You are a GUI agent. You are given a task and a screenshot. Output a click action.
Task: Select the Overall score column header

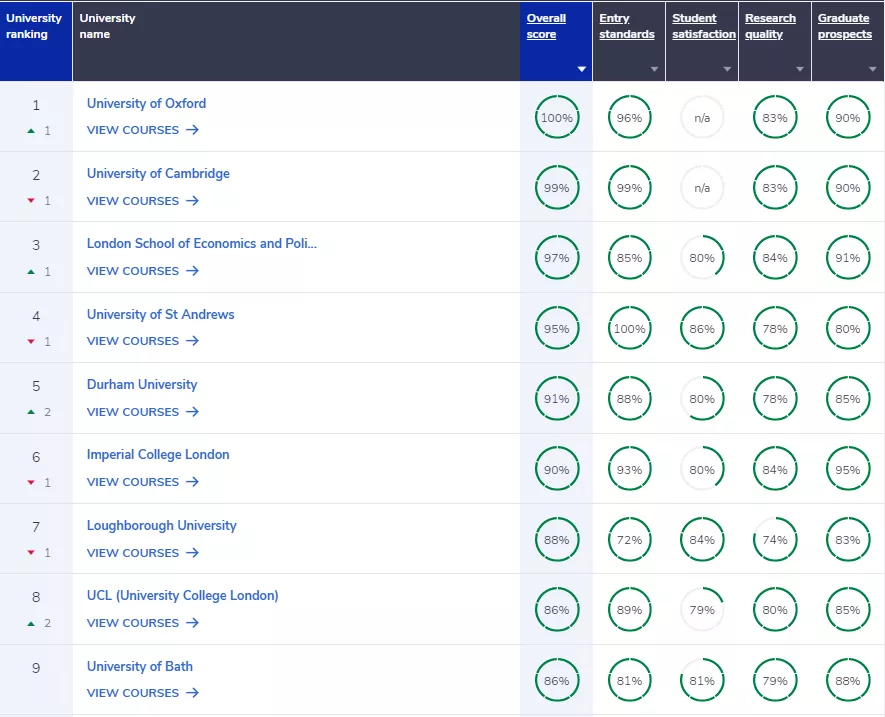click(x=546, y=26)
